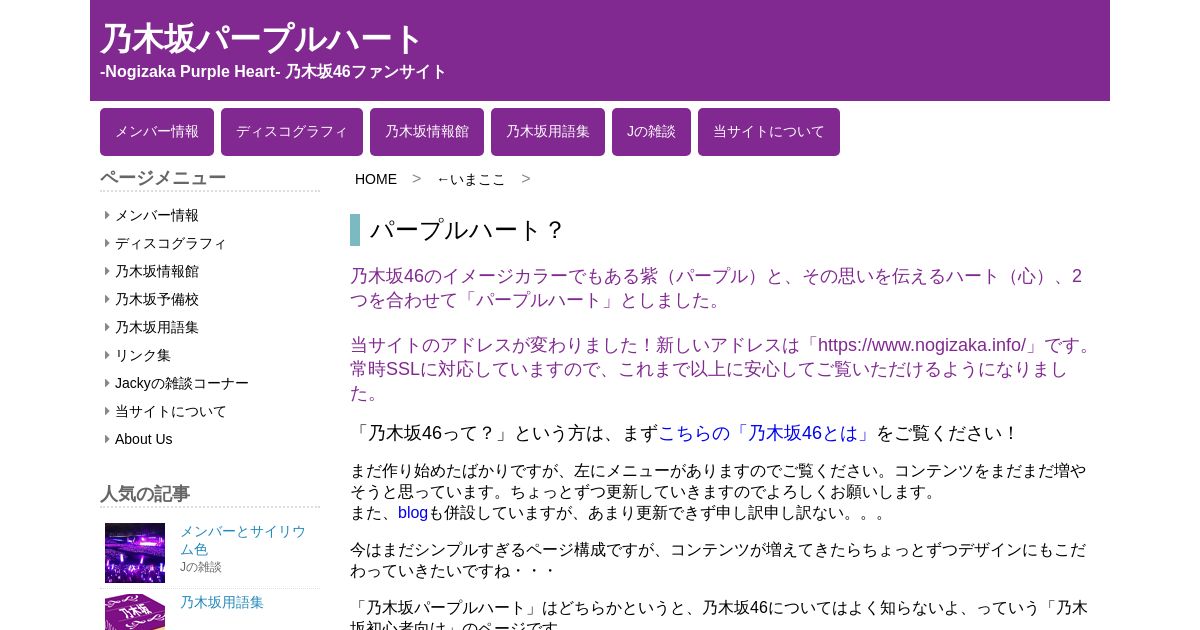Viewport: 1200px width, 630px height.
Task: Select 当サイトについて in the sidebar page menu
Action: (x=171, y=411)
